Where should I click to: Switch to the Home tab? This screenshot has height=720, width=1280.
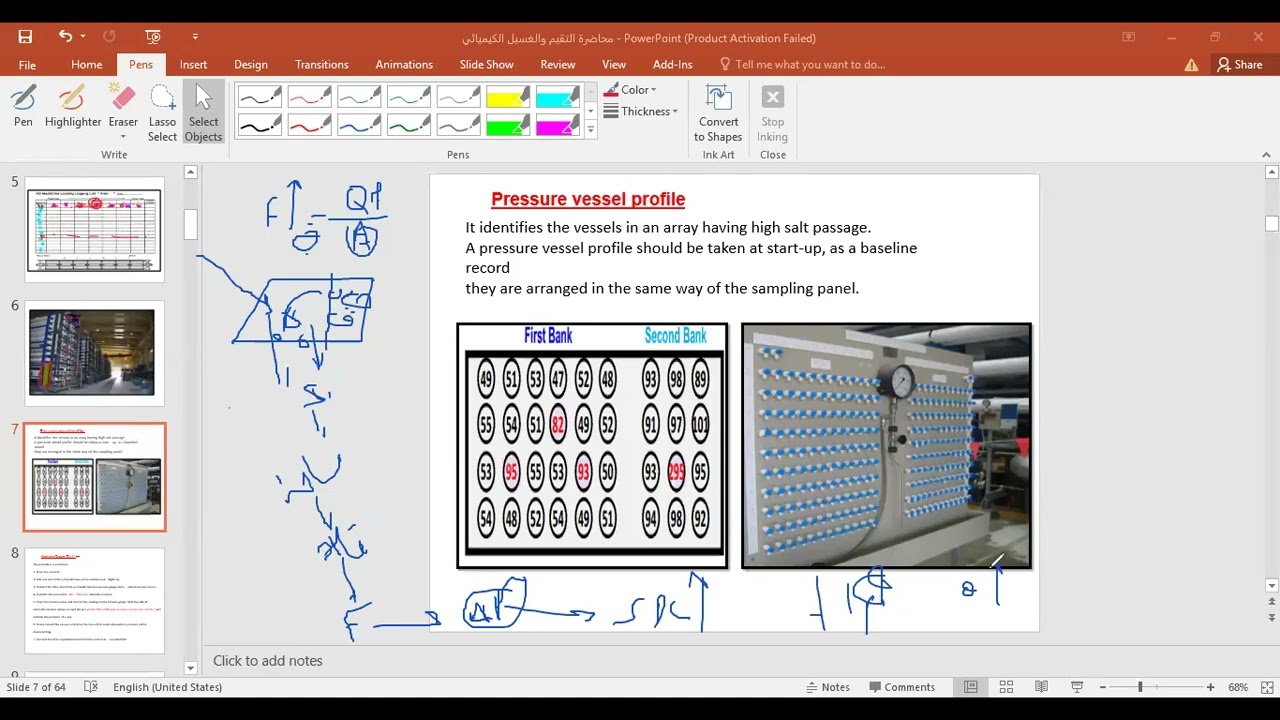[x=87, y=64]
